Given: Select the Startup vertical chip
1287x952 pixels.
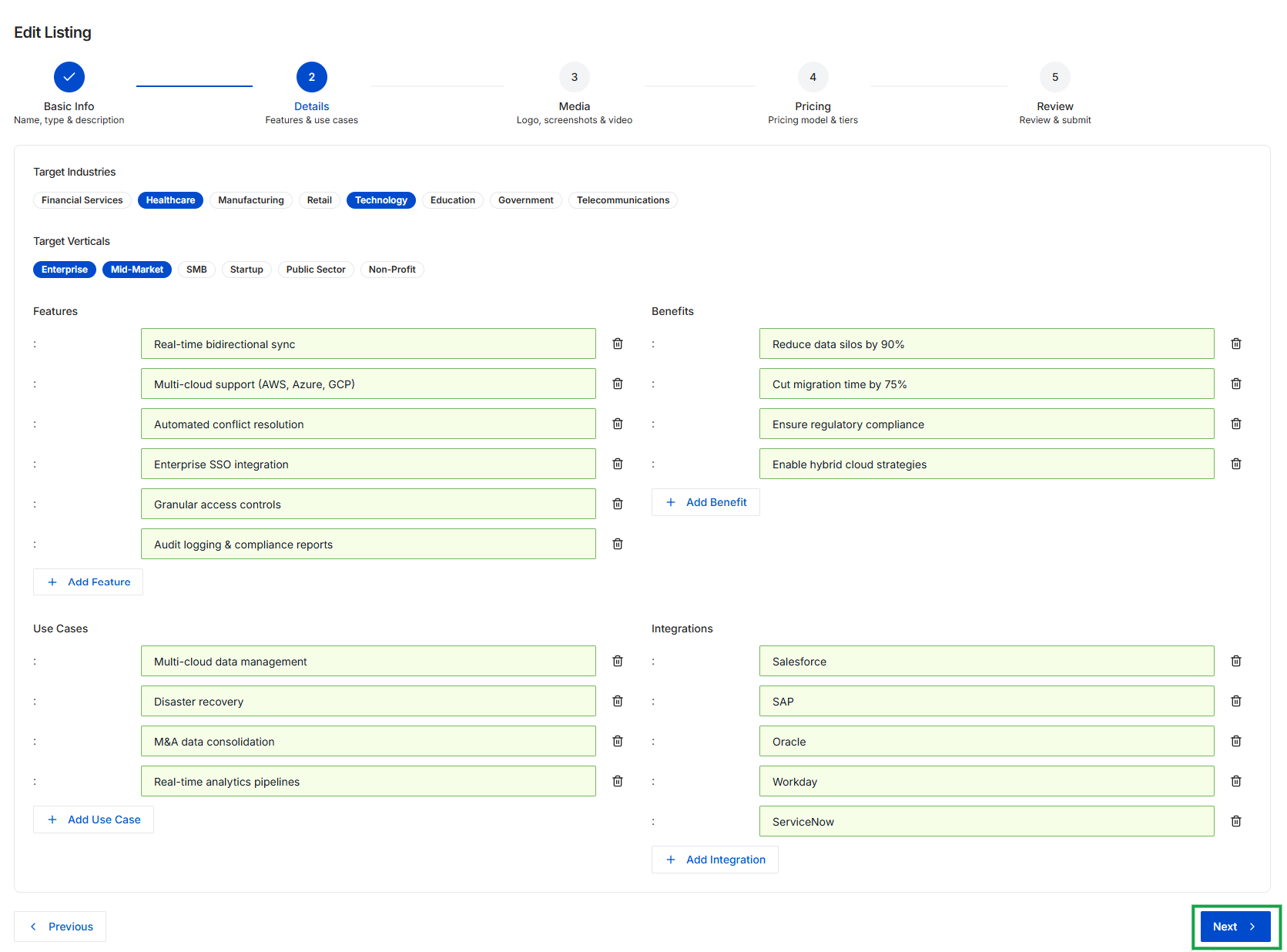Looking at the screenshot, I should click(246, 270).
